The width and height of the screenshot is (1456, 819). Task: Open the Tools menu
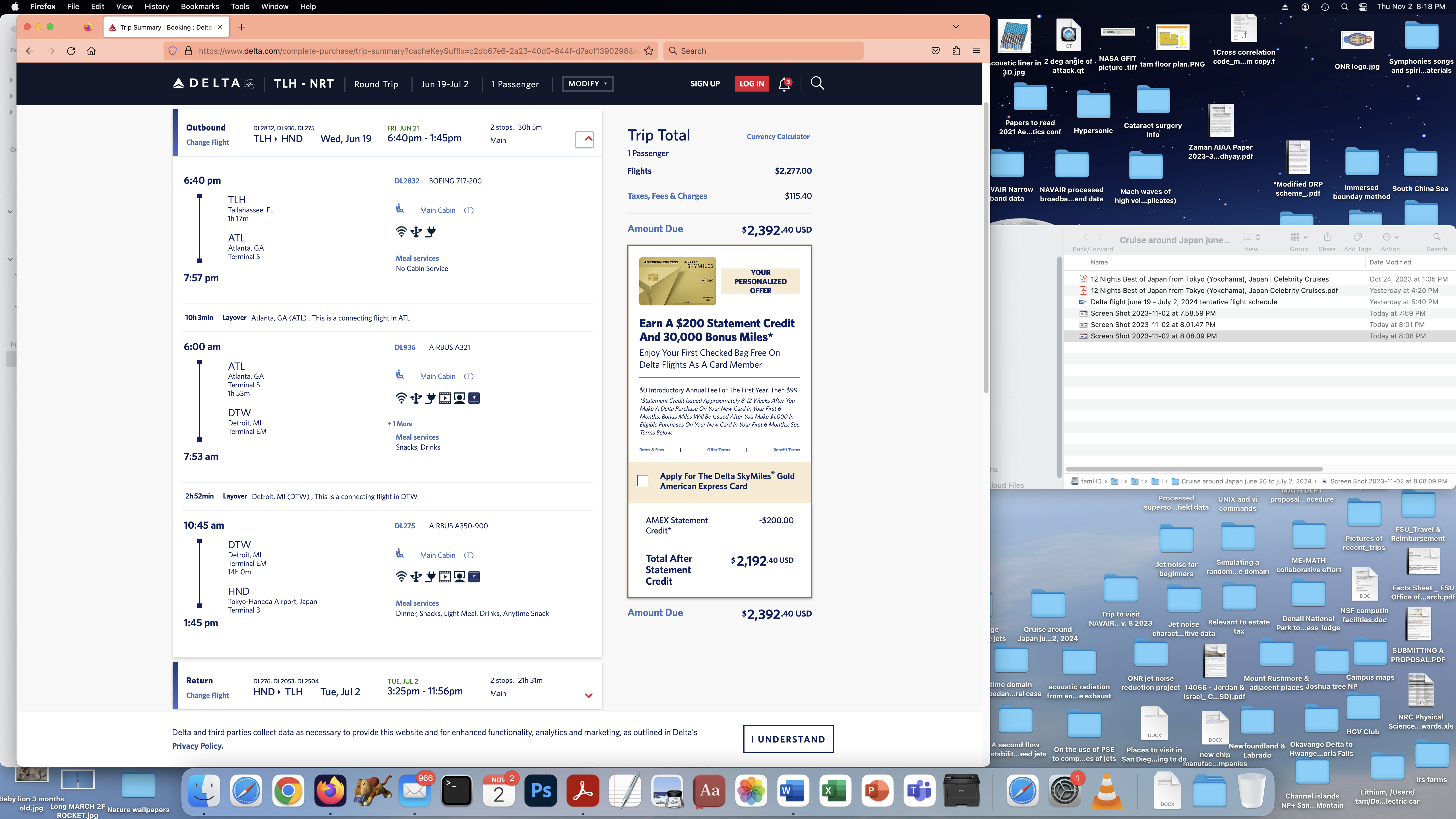[240, 6]
